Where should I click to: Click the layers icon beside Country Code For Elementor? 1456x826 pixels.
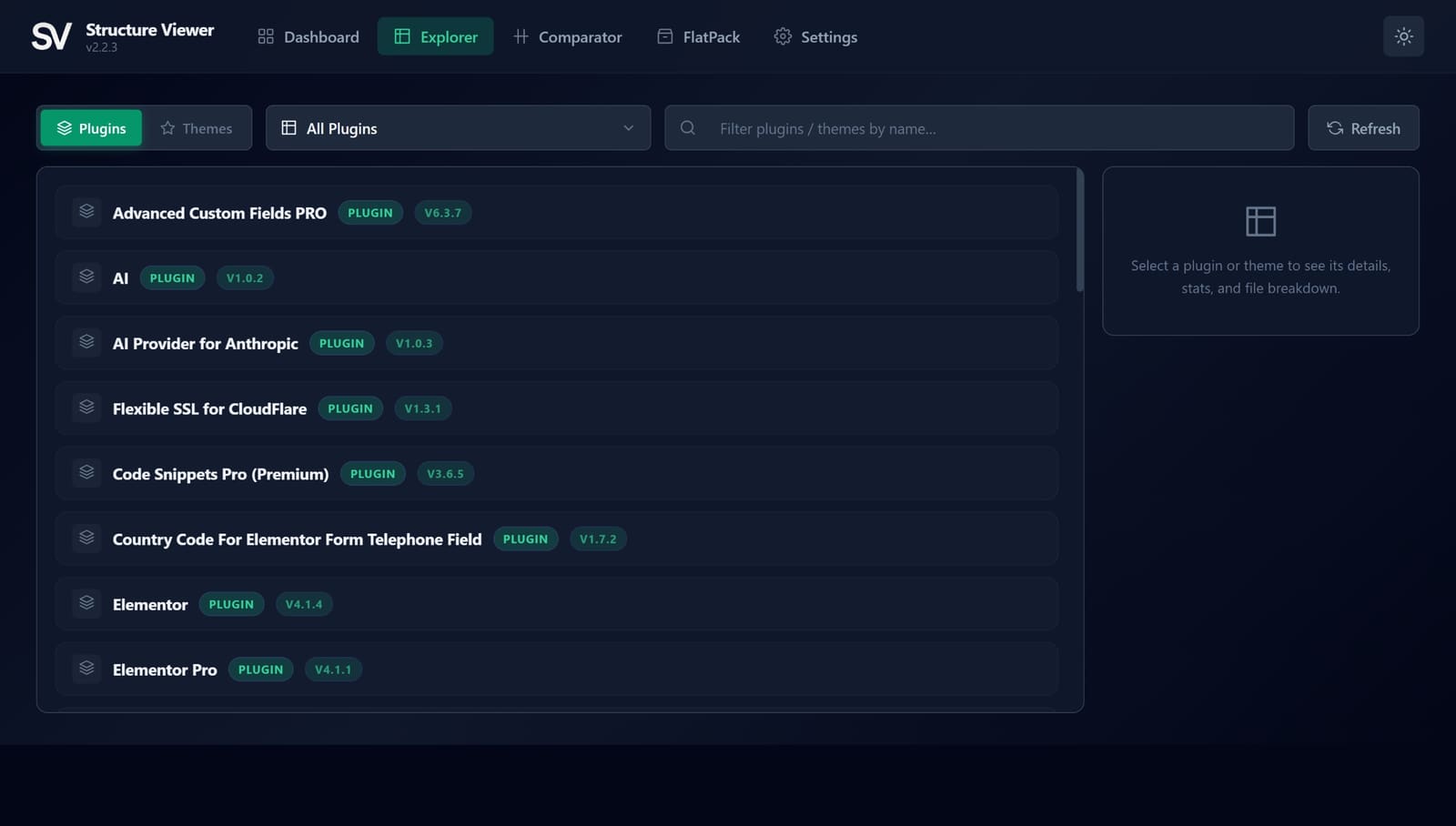pos(86,539)
